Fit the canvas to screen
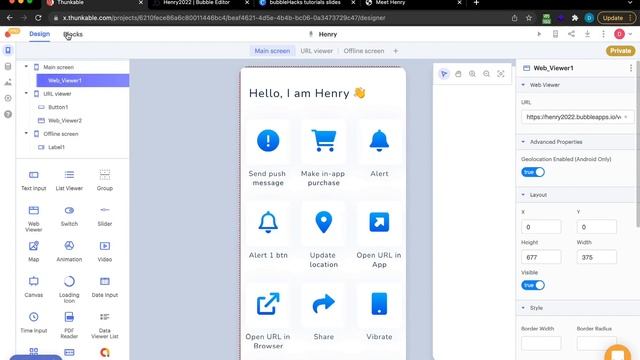Viewport: 640px width, 360px height. (x=500, y=74)
